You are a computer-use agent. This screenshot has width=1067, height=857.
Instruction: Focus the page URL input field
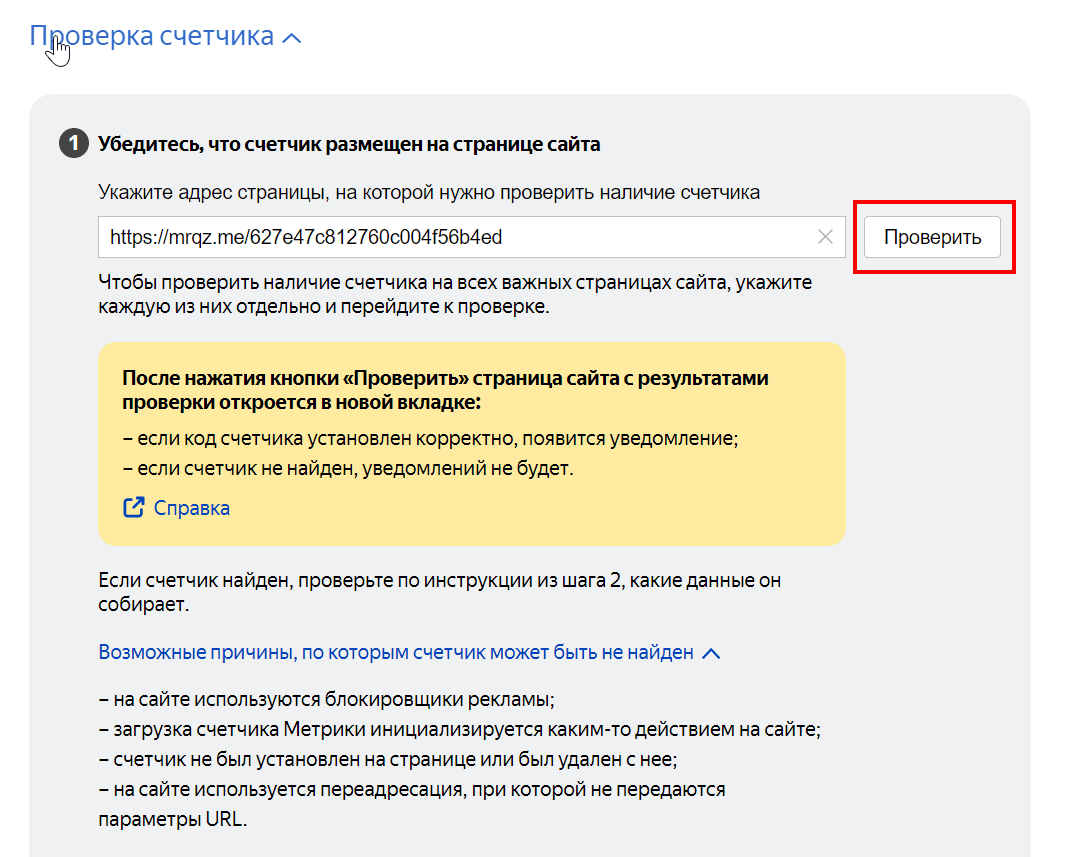pyautogui.click(x=471, y=237)
